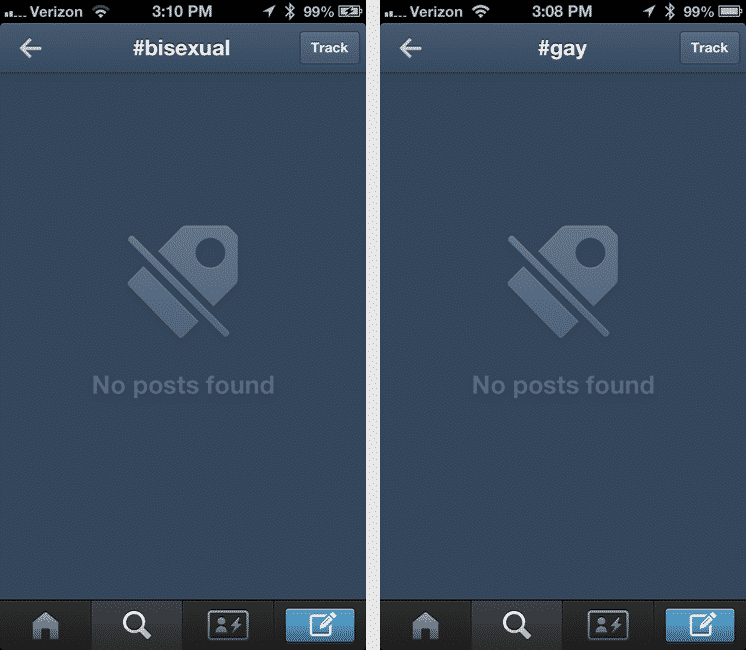This screenshot has height=650, width=746.
Task: Tap the 3:10 PM clock in the status bar
Action: tap(182, 11)
